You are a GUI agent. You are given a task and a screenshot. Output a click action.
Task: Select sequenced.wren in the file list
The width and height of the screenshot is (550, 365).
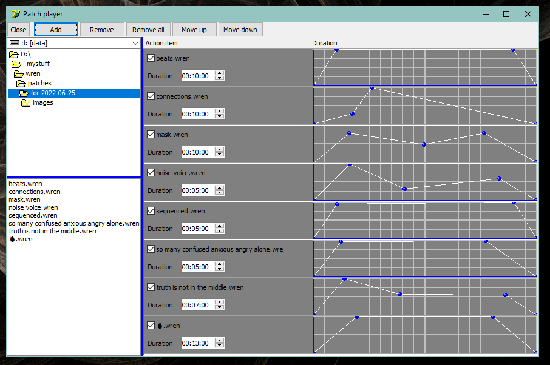coord(33,216)
